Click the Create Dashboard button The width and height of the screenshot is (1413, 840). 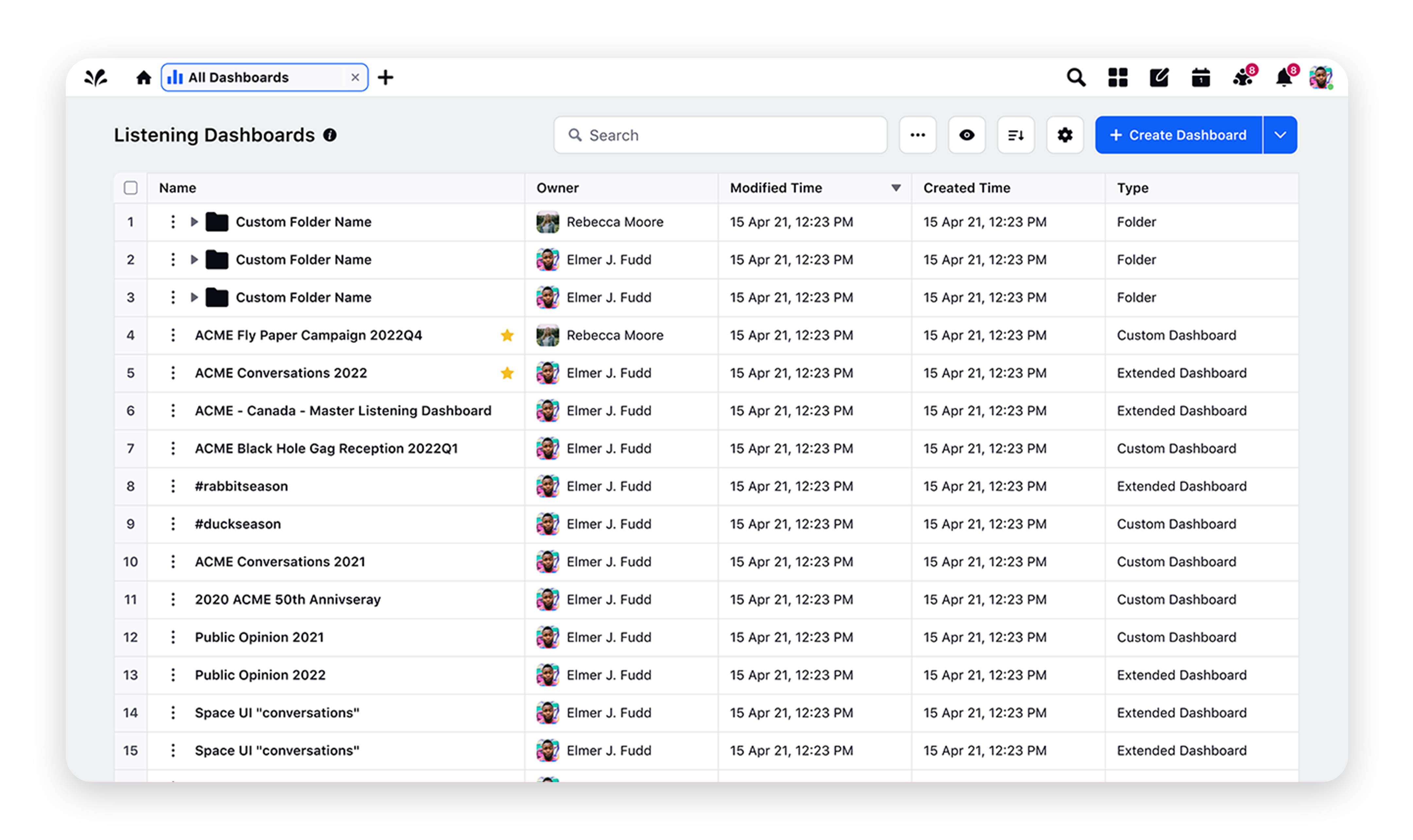pos(1179,135)
